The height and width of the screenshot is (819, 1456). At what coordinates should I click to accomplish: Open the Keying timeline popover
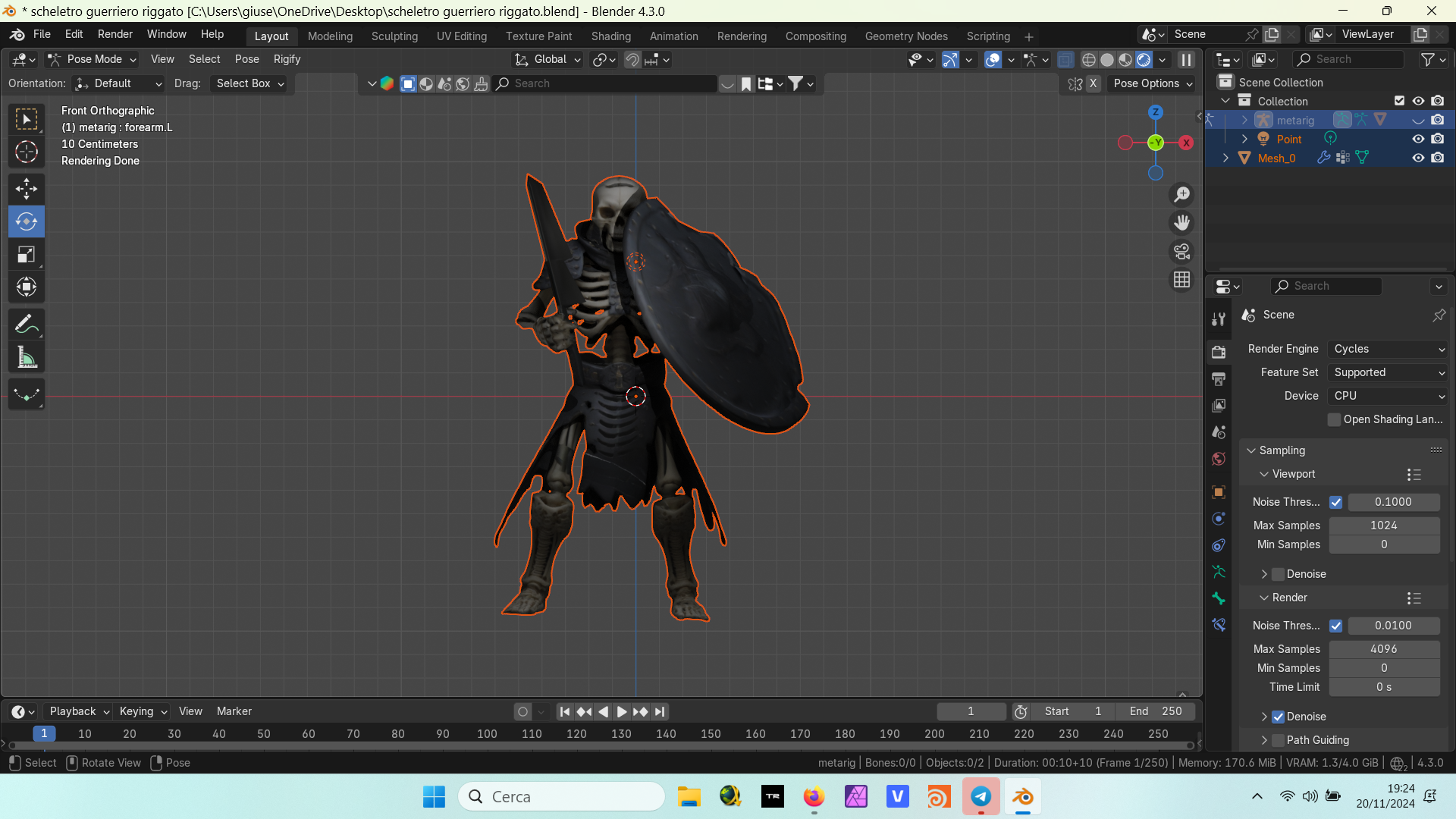tap(143, 711)
